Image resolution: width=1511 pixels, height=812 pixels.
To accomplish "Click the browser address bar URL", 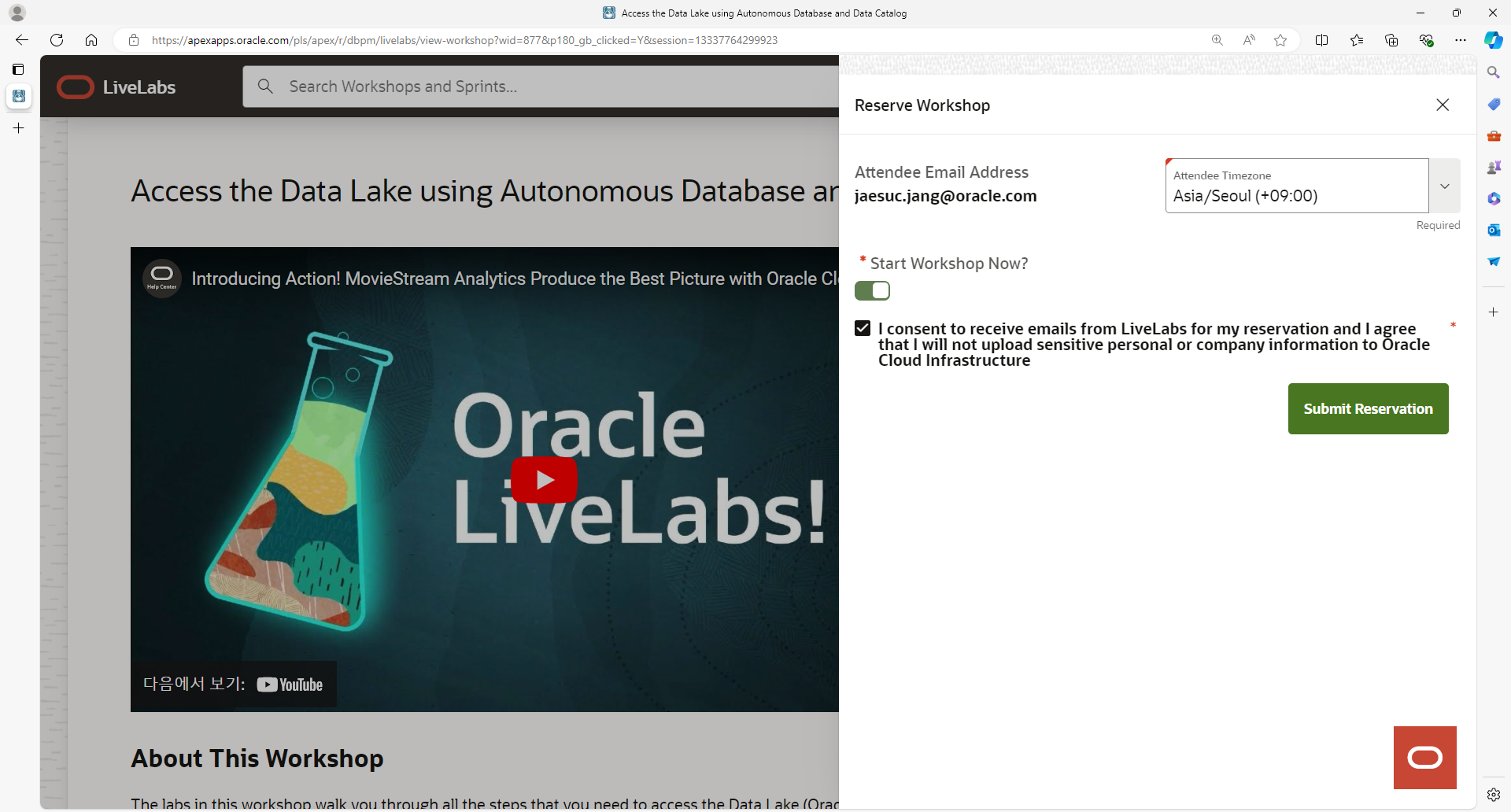I will pos(464,40).
